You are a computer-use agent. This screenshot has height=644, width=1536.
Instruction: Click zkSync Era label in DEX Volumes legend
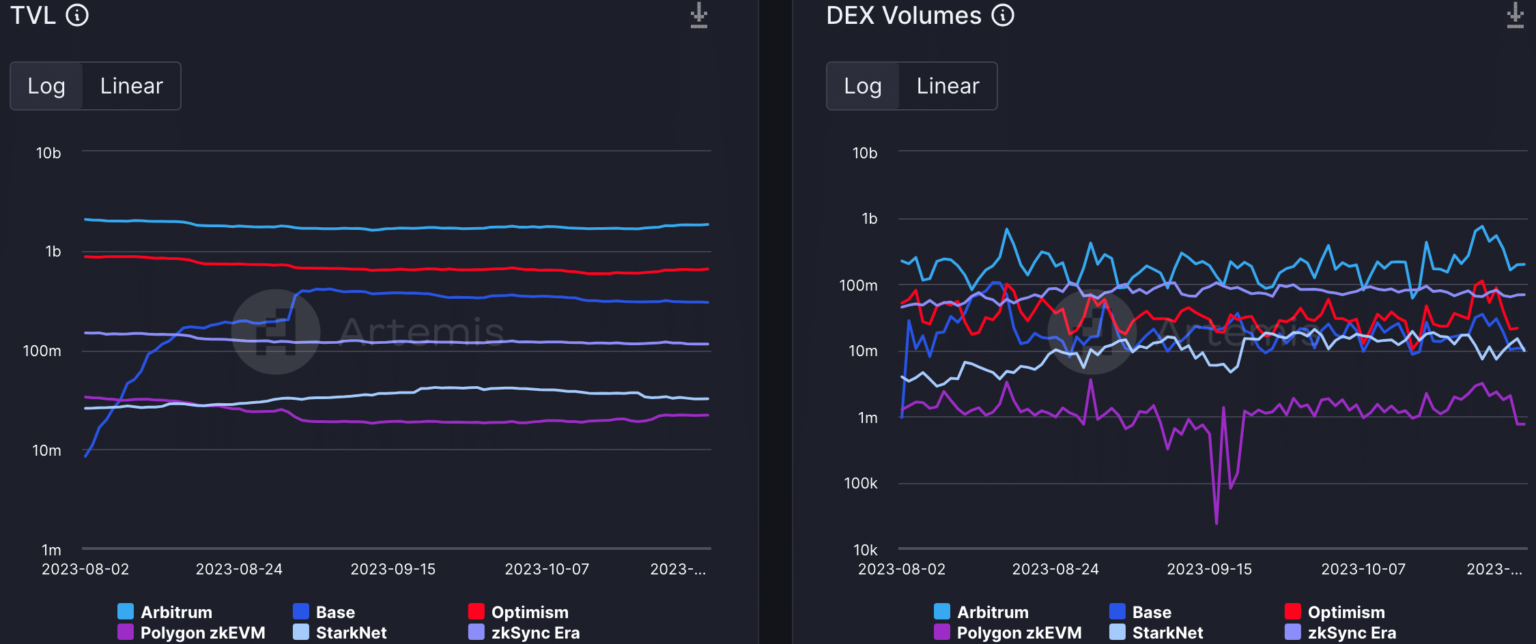1353,632
